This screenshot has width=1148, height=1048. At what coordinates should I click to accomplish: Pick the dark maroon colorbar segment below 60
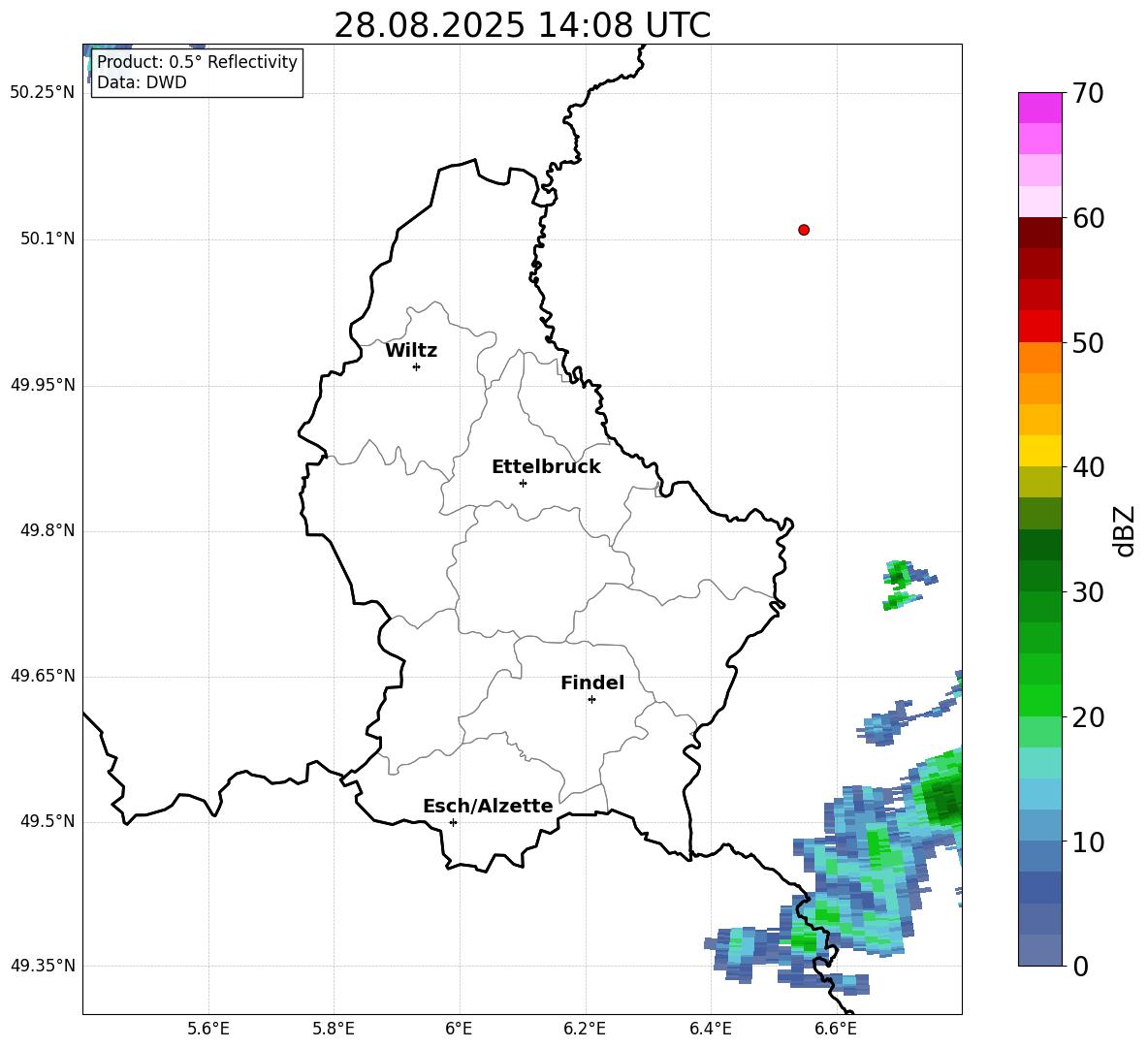1039,233
